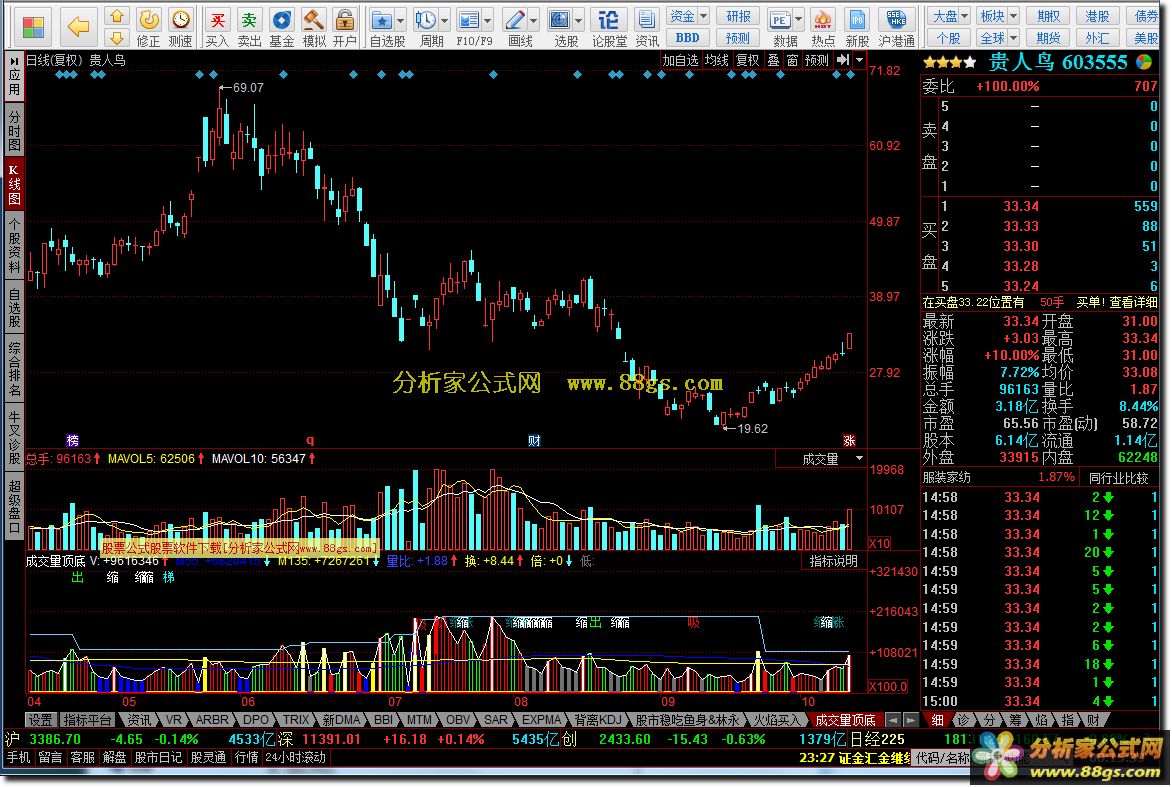Expand the 画线 dropdown arrow
This screenshot has height=787, width=1172.
click(x=533, y=20)
